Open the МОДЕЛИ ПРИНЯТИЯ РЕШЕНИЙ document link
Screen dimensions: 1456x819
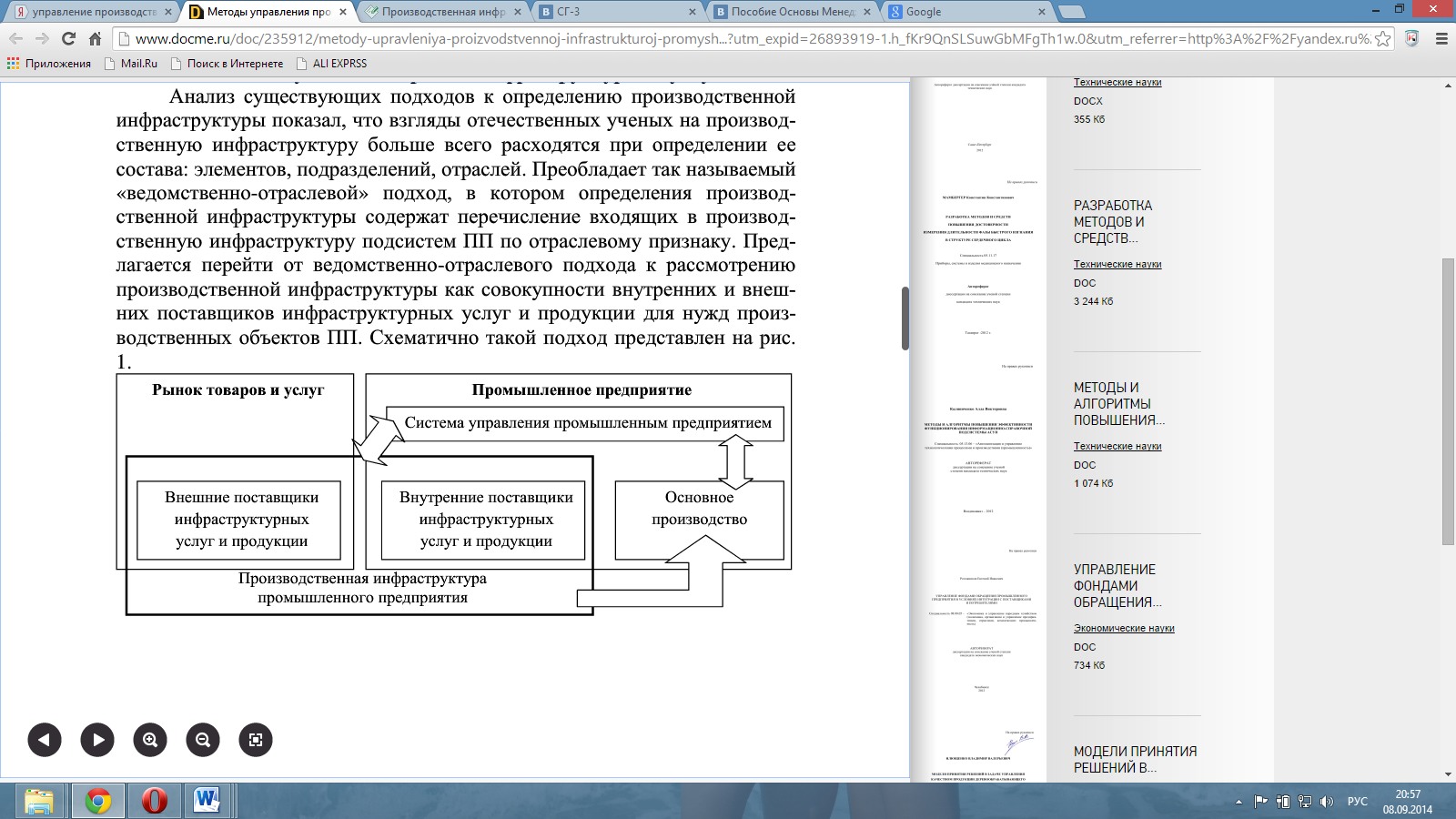[1136, 760]
